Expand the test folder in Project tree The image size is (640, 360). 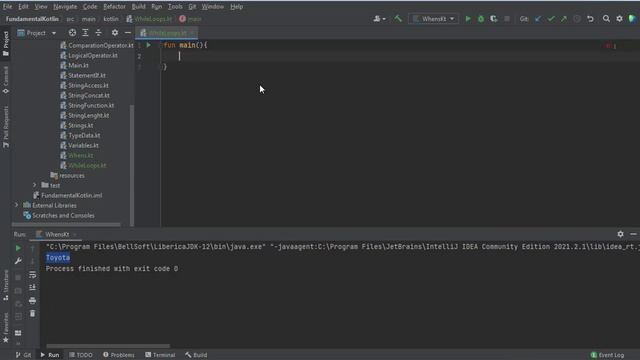click(x=34, y=185)
